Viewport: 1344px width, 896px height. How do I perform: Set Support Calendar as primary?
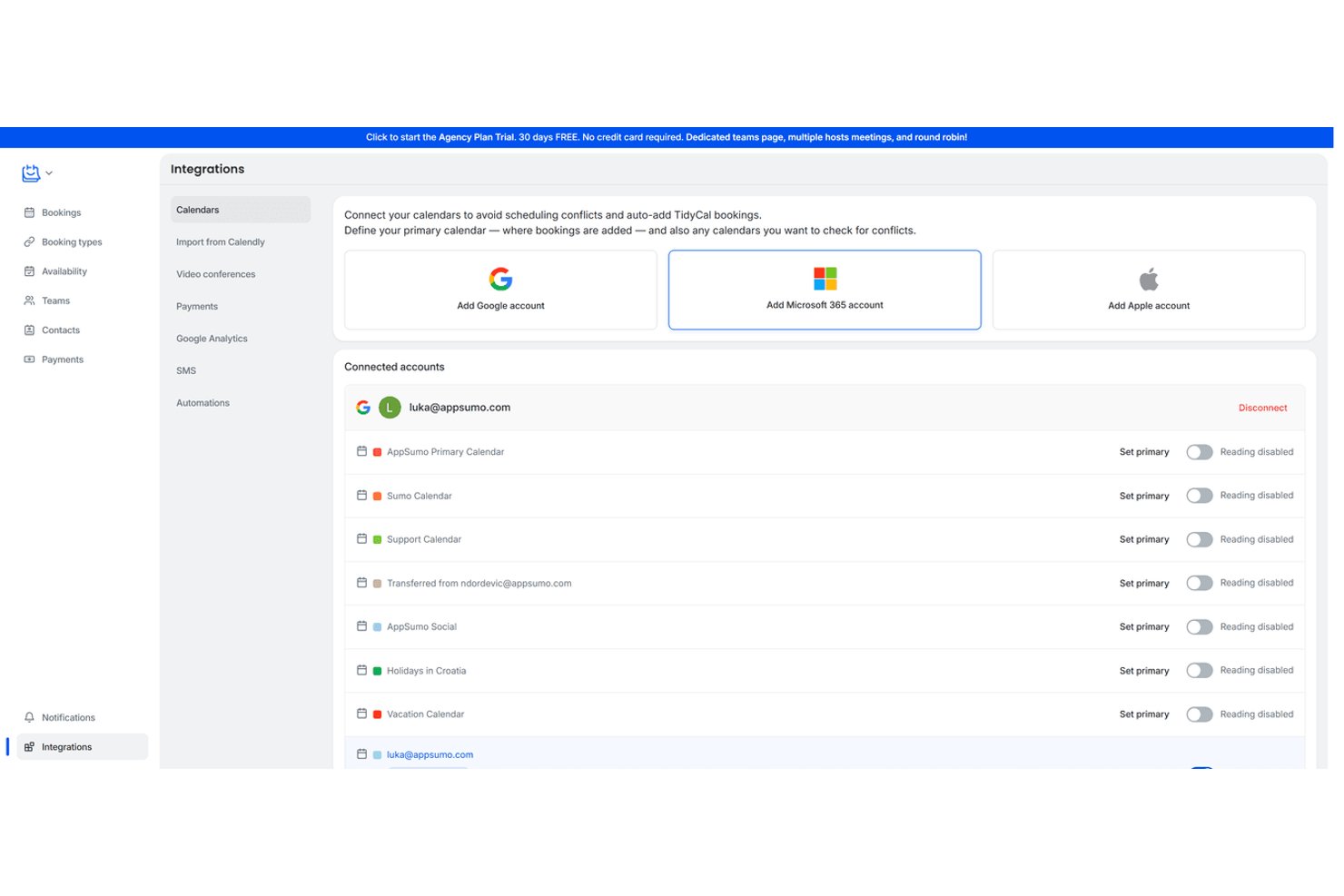1144,539
